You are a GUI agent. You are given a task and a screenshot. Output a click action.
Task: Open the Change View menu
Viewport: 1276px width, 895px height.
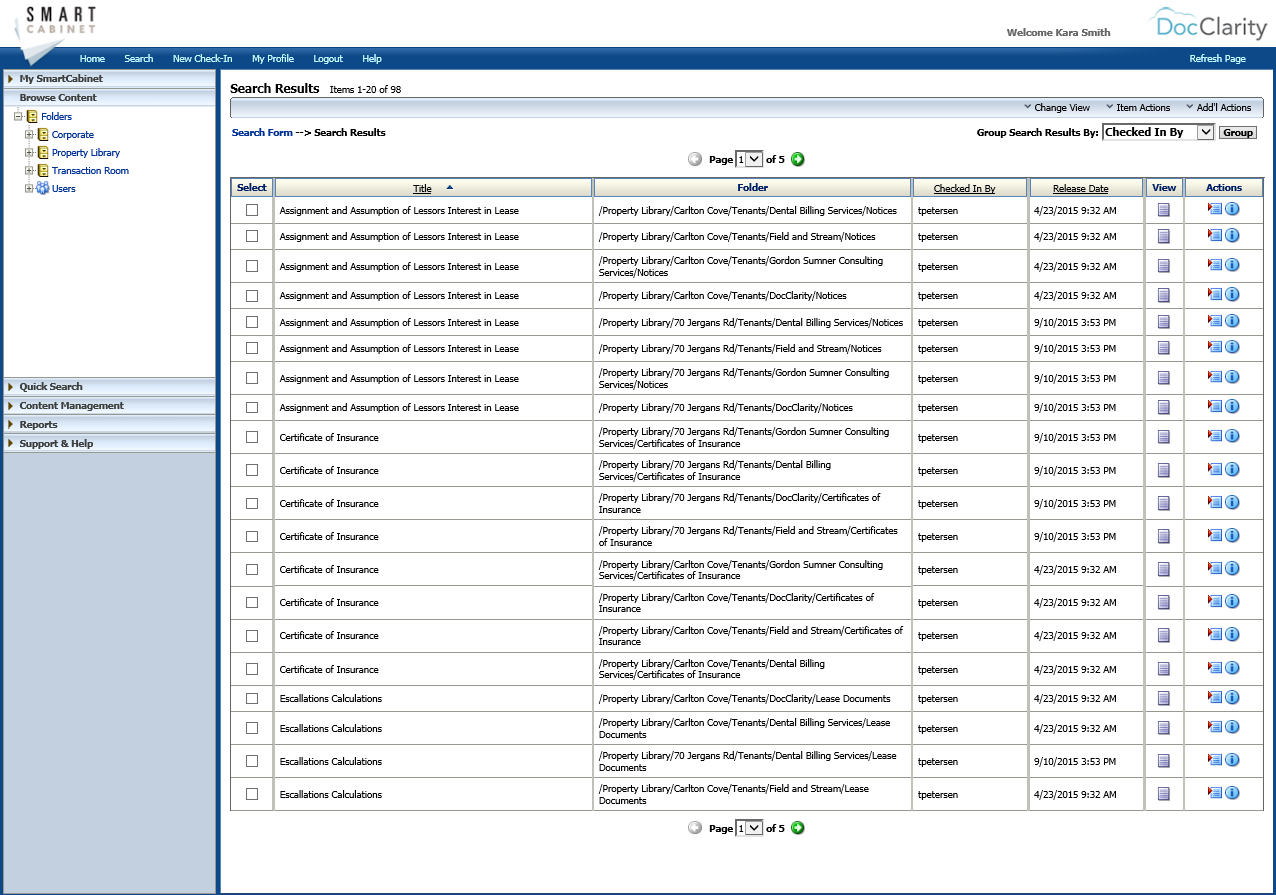[x=1057, y=107]
